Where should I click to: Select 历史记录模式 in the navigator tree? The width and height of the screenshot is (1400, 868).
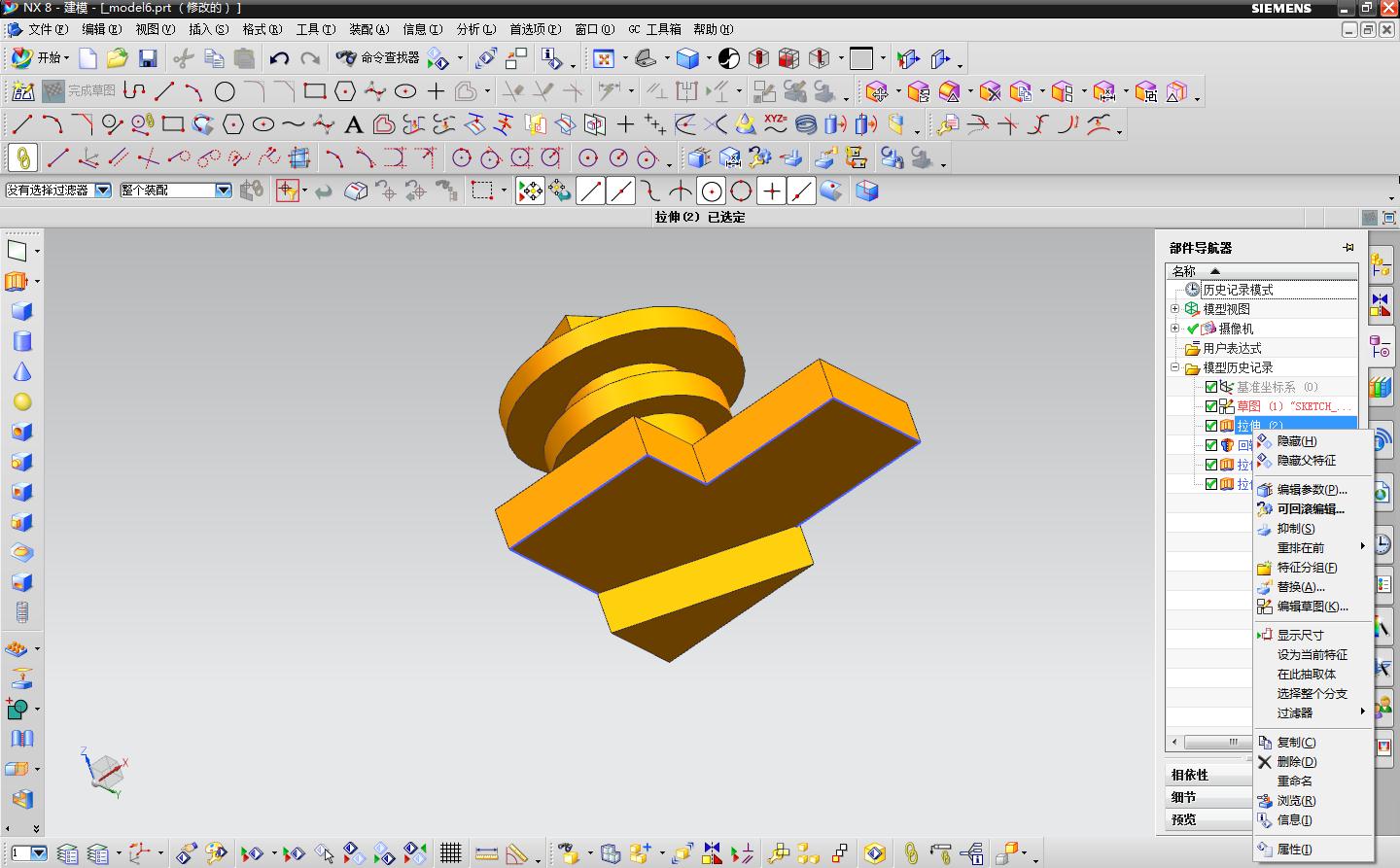1238,290
